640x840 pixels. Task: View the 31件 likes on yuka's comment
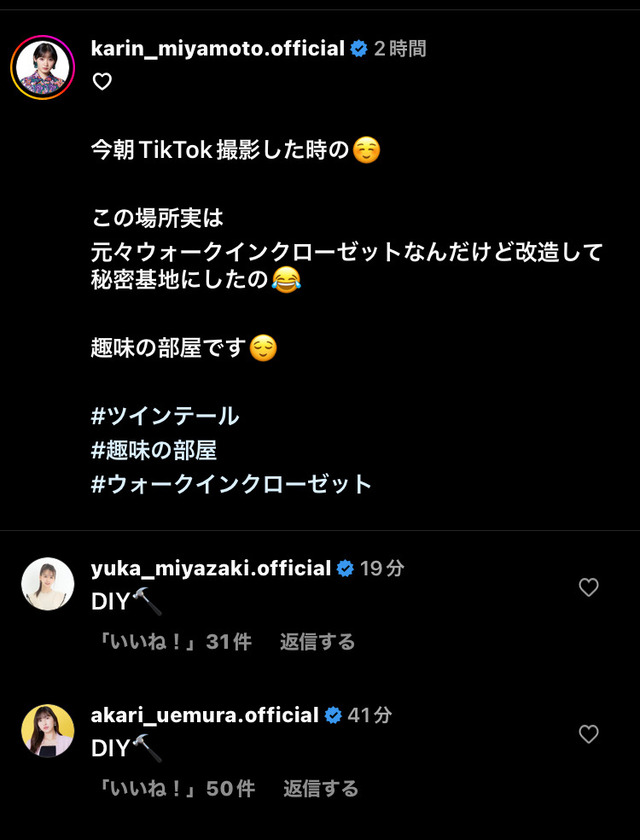coord(171,642)
